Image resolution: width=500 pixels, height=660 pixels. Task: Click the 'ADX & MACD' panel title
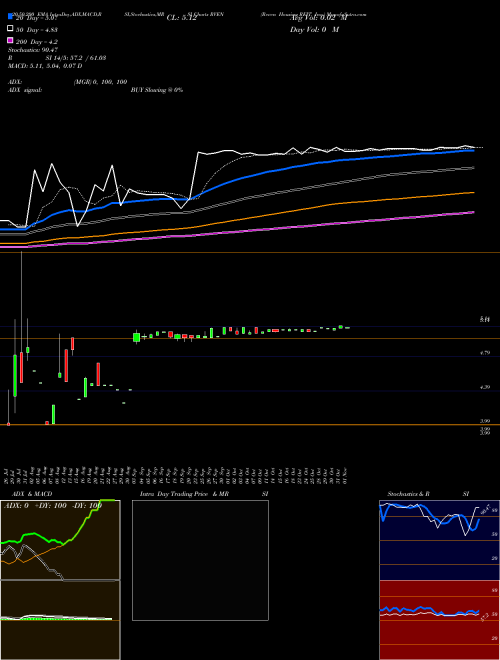click(x=32, y=494)
